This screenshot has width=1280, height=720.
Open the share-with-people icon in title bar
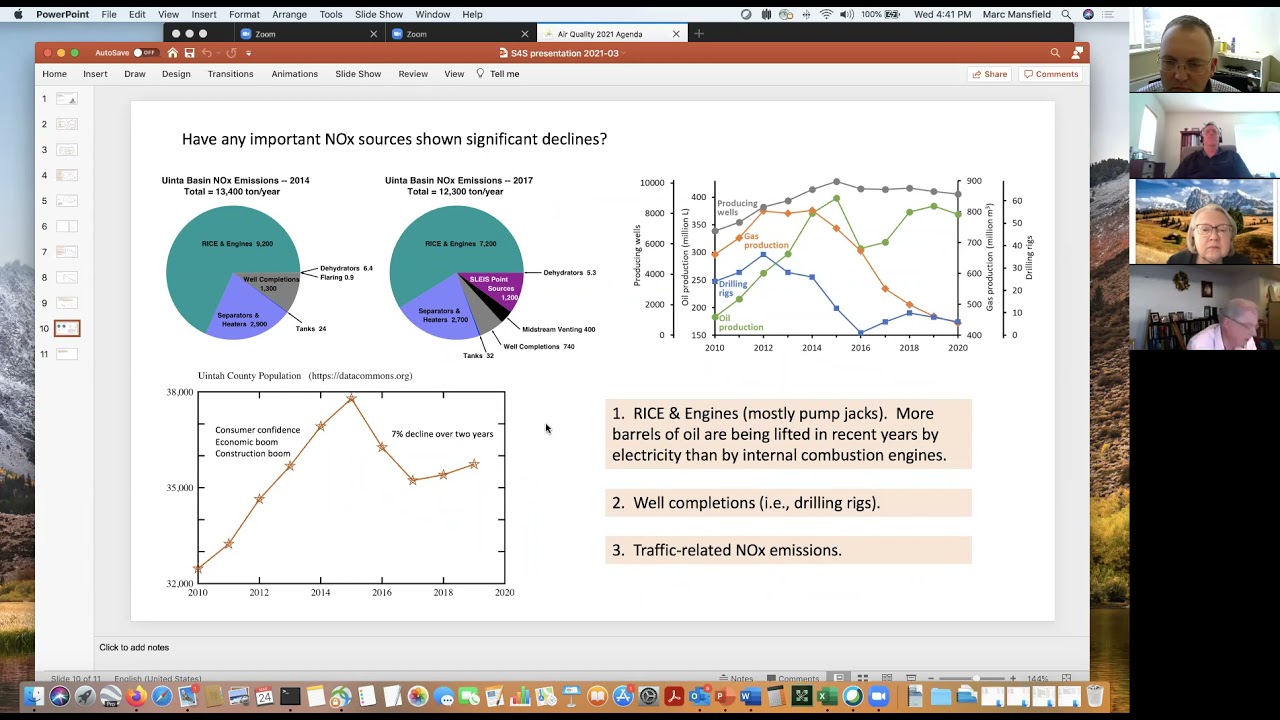coord(1077,53)
